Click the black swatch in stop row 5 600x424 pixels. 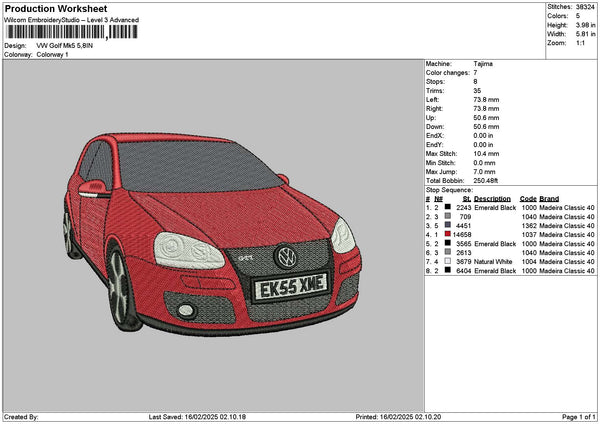coord(447,243)
